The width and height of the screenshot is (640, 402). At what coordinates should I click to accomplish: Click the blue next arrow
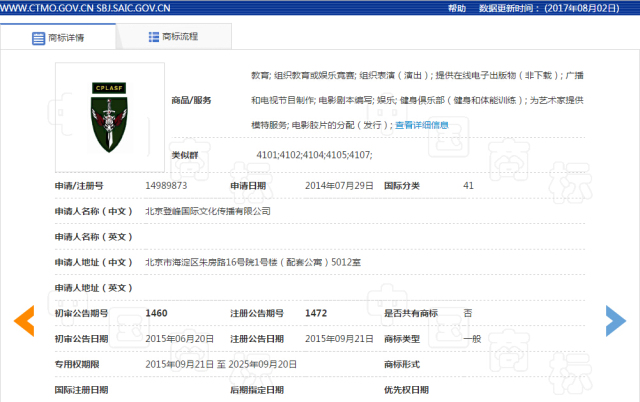pyautogui.click(x=616, y=320)
